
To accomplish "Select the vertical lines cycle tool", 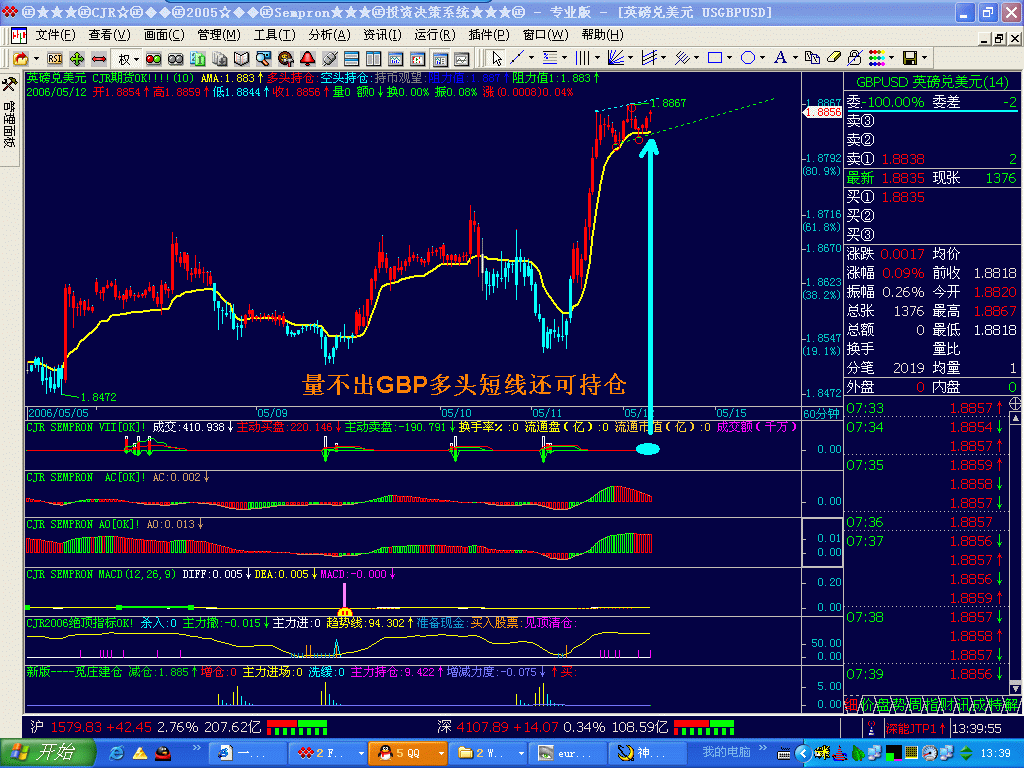I will point(583,58).
